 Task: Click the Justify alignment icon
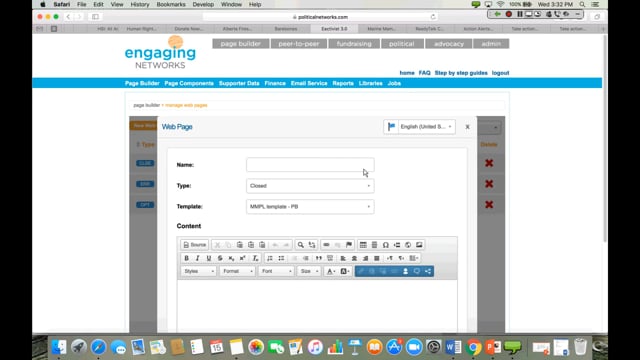point(377,258)
